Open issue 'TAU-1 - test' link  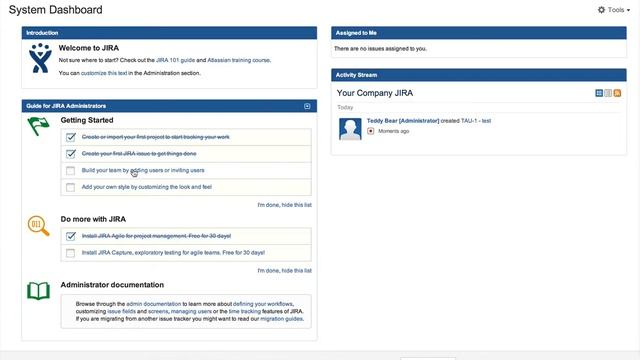pyautogui.click(x=476, y=121)
